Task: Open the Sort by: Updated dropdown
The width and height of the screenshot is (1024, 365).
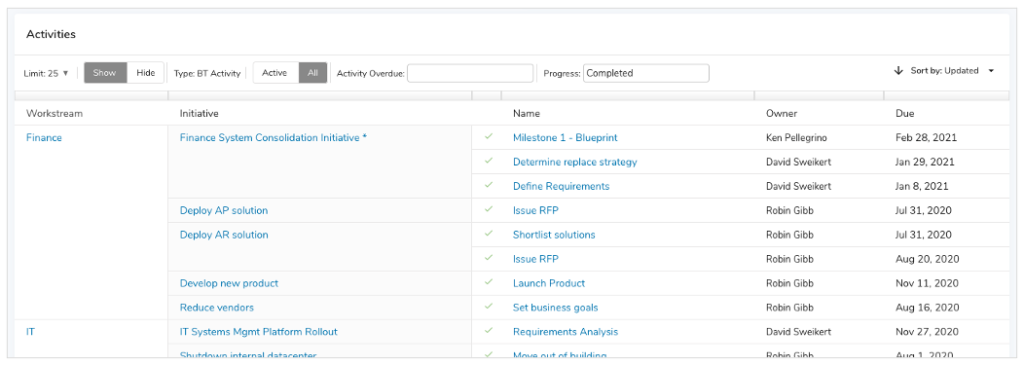Action: tap(952, 71)
